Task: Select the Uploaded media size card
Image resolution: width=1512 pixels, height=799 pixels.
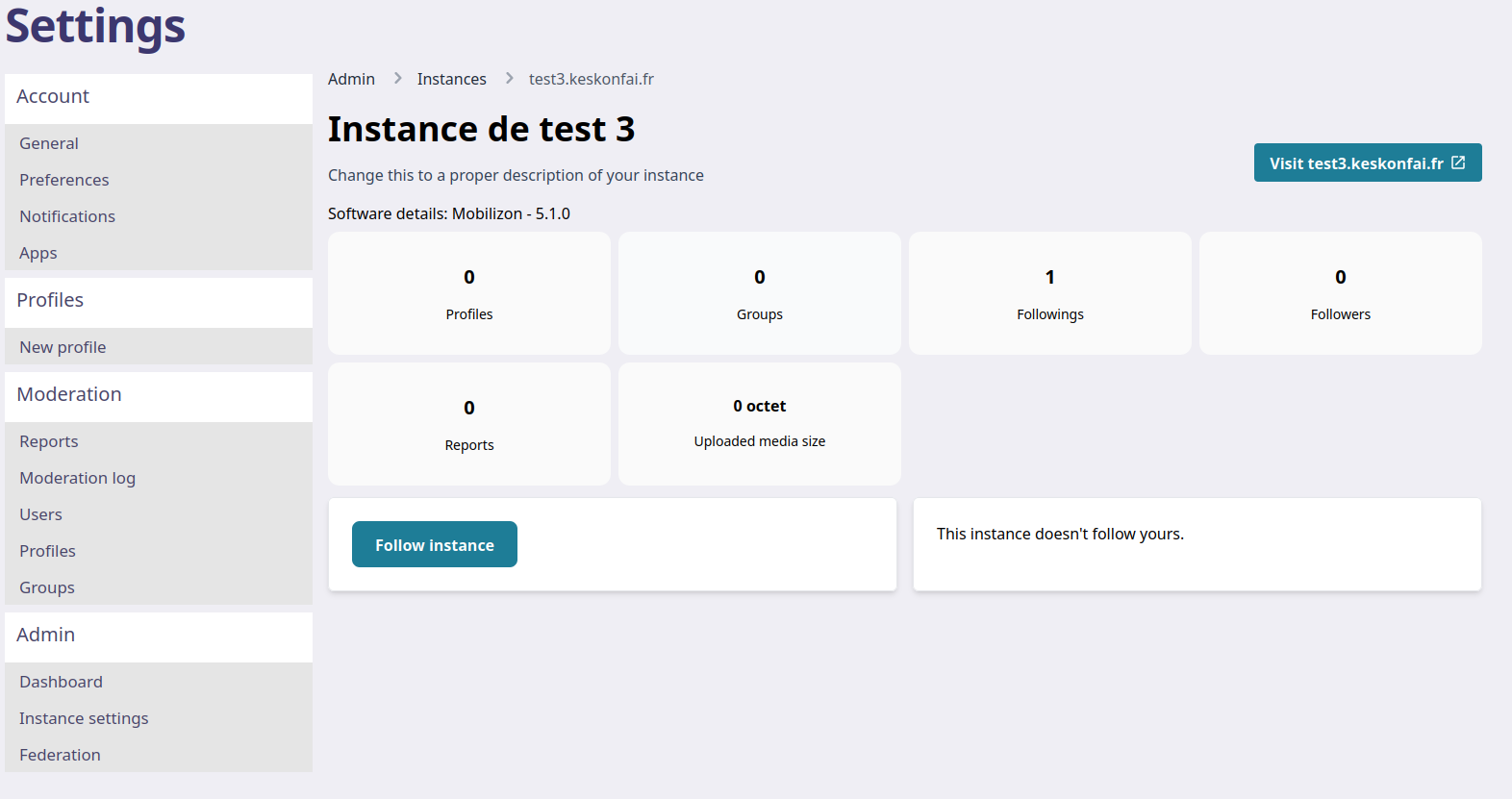Action: (760, 424)
